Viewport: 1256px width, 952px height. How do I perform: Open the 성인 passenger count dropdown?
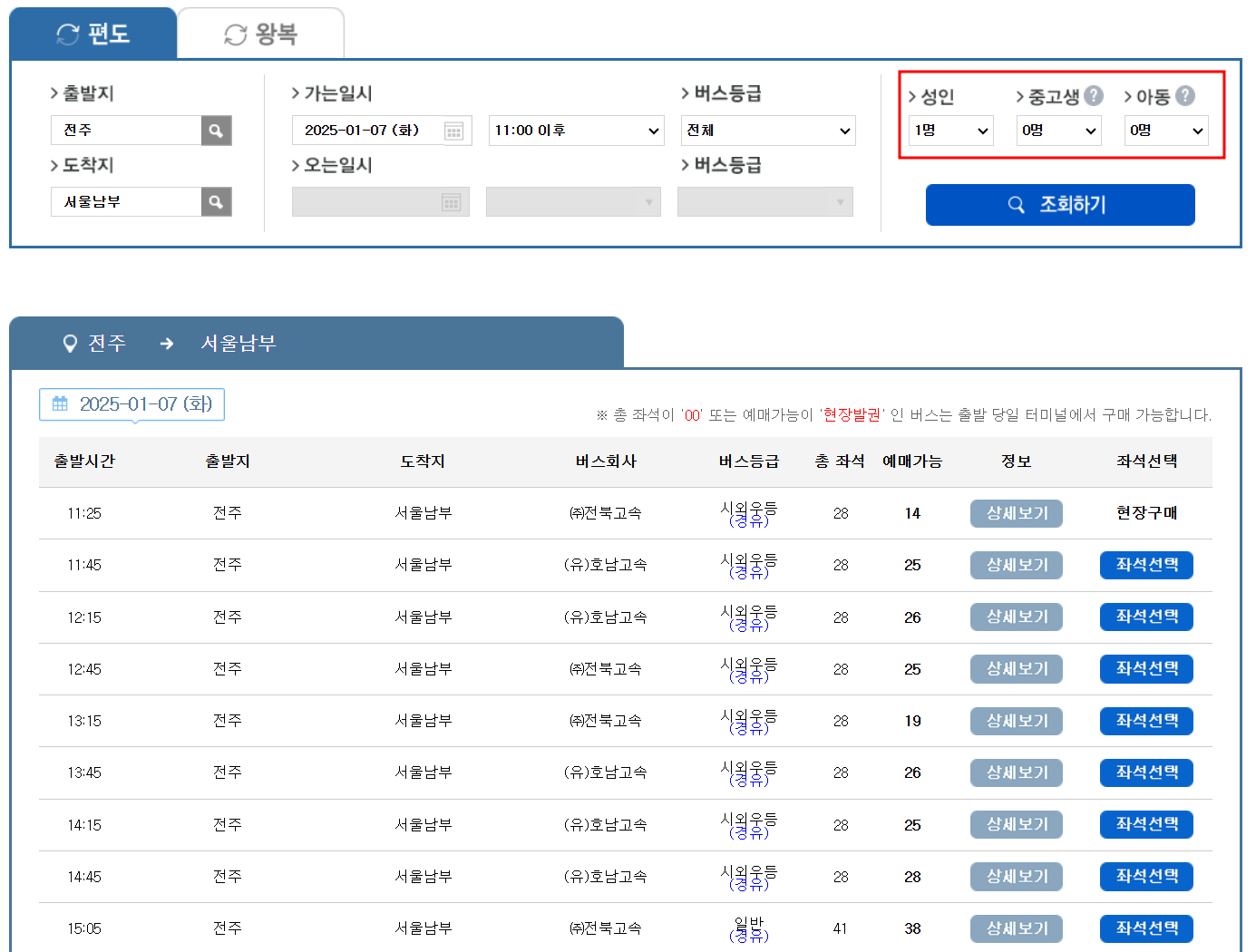click(951, 131)
